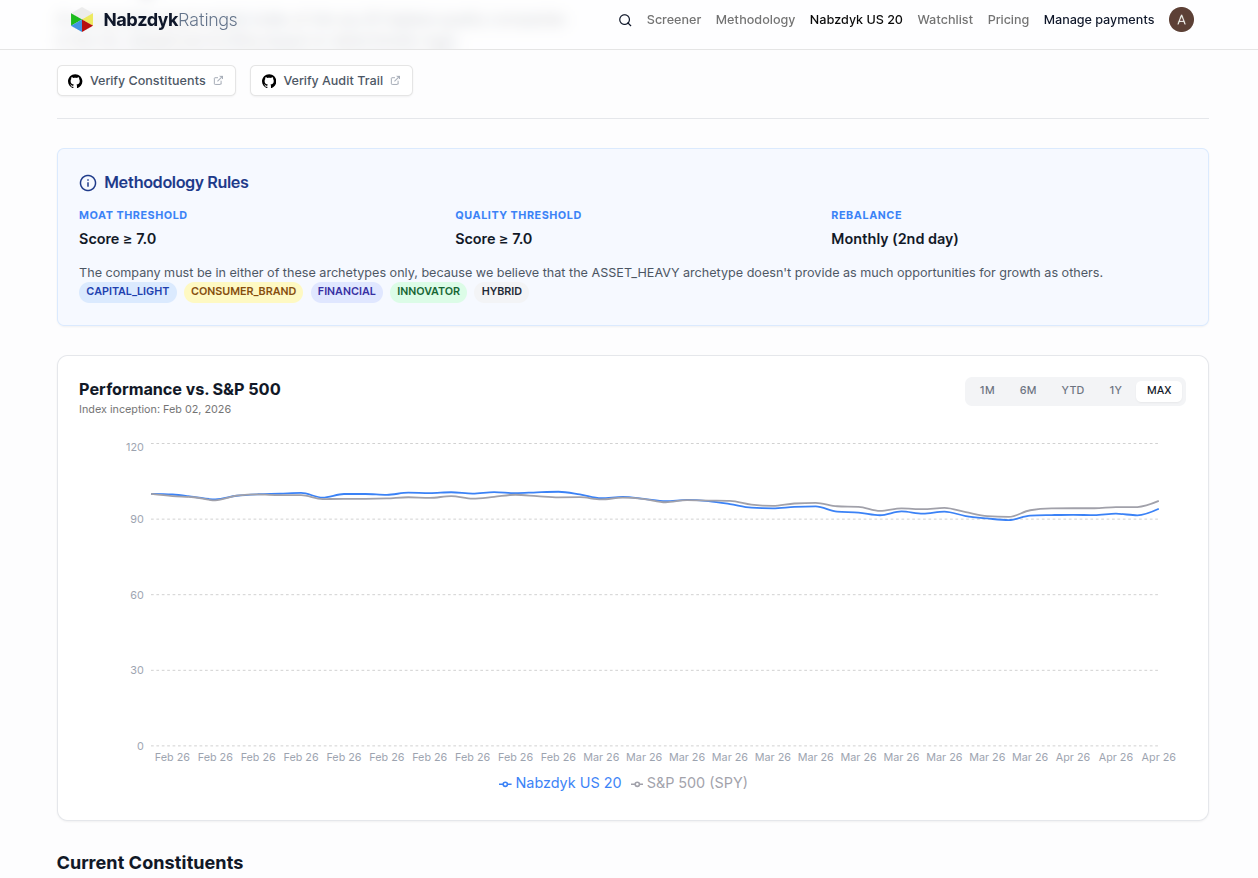Select Nabzdyk US 20 nav item
1258x878 pixels.
(856, 20)
